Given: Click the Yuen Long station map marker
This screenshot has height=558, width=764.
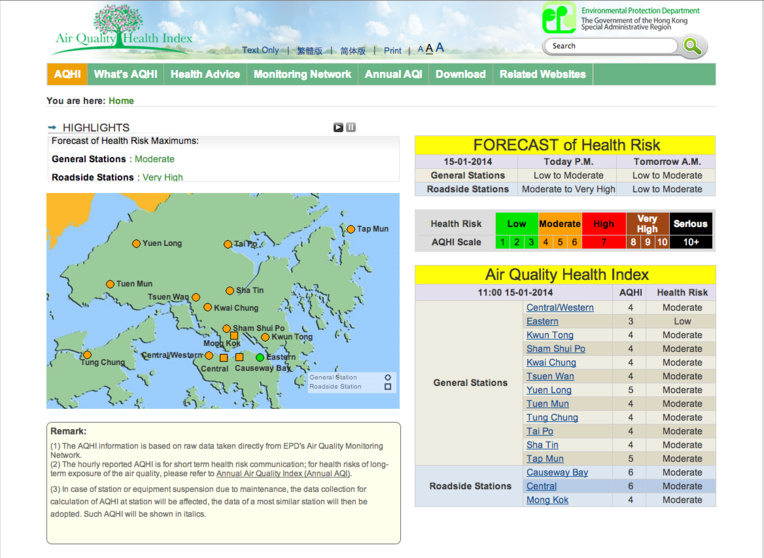Looking at the screenshot, I should coord(136,243).
